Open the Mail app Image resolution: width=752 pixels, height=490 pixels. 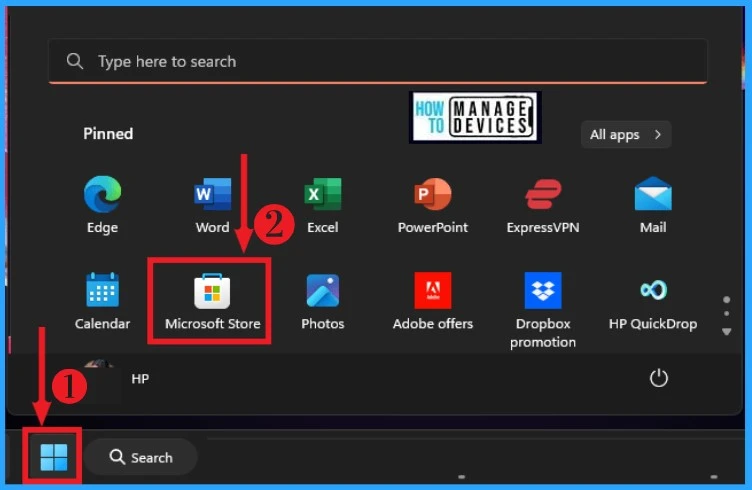[653, 205]
